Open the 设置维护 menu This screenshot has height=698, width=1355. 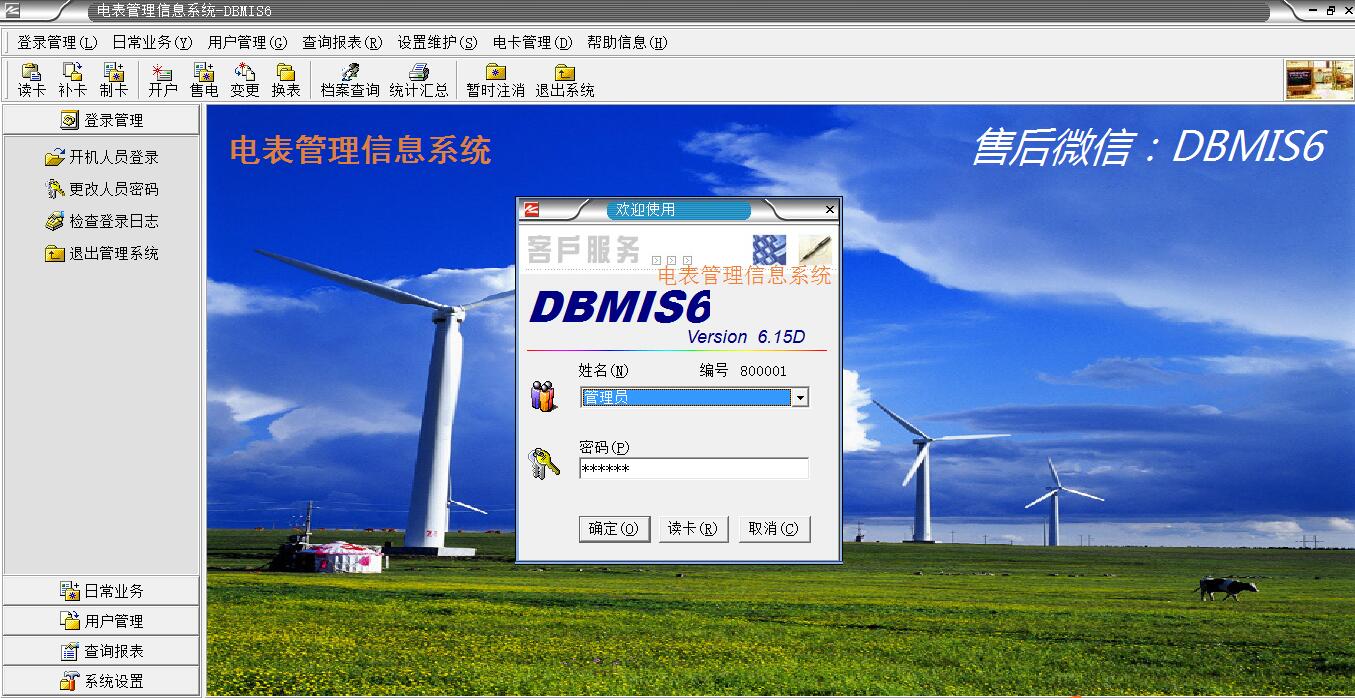(437, 43)
